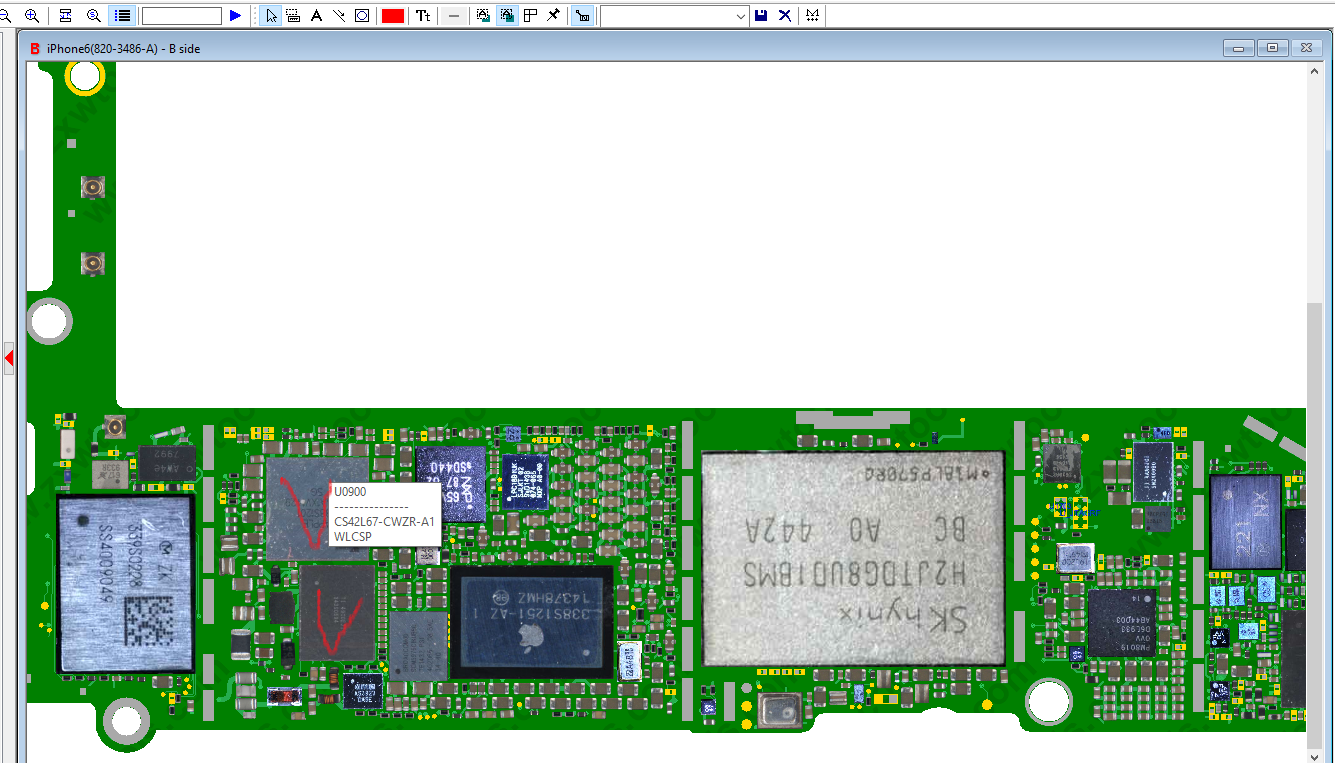Maximize the iPhone6 B side window
The height and width of the screenshot is (763, 1335).
click(1273, 48)
